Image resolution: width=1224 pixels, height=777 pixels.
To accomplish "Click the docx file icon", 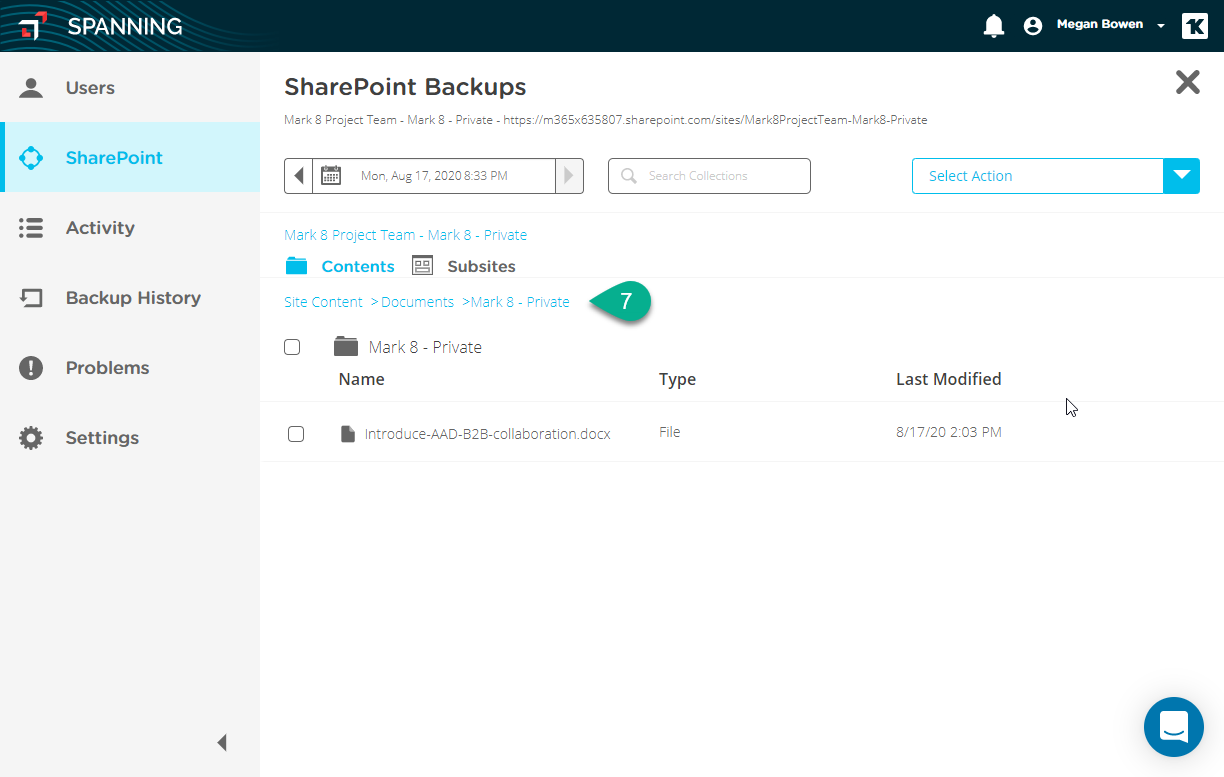I will click(348, 434).
